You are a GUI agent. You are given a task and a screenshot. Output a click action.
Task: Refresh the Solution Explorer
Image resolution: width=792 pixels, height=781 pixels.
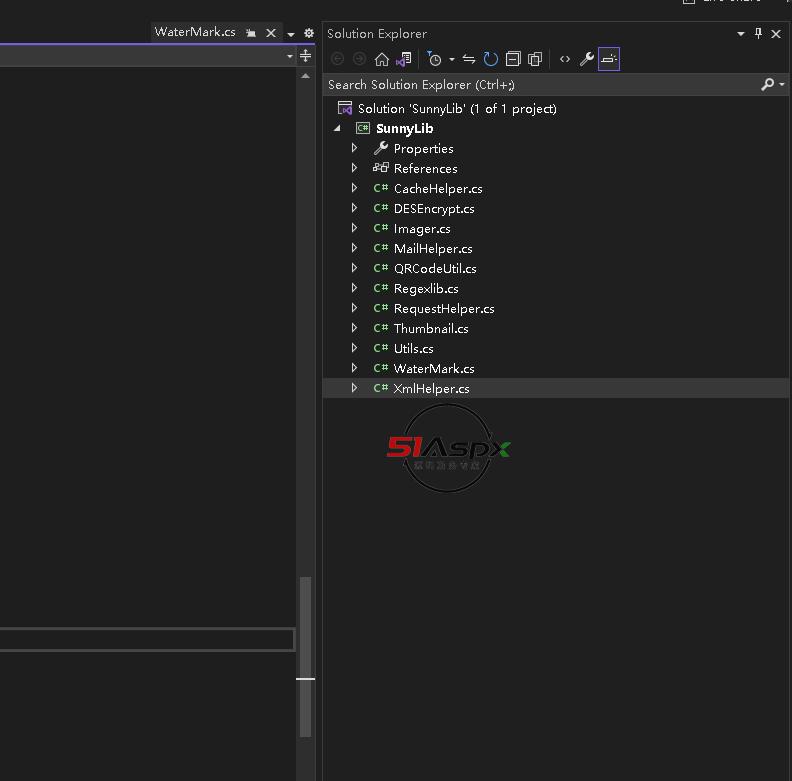[x=490, y=59]
